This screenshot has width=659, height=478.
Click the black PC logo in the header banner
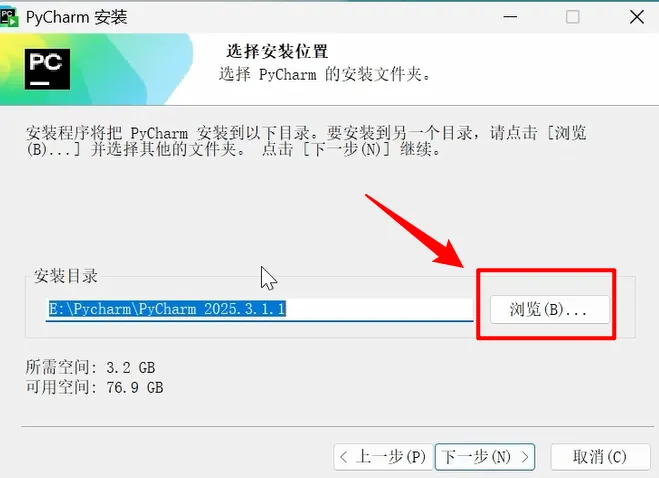coord(47,69)
